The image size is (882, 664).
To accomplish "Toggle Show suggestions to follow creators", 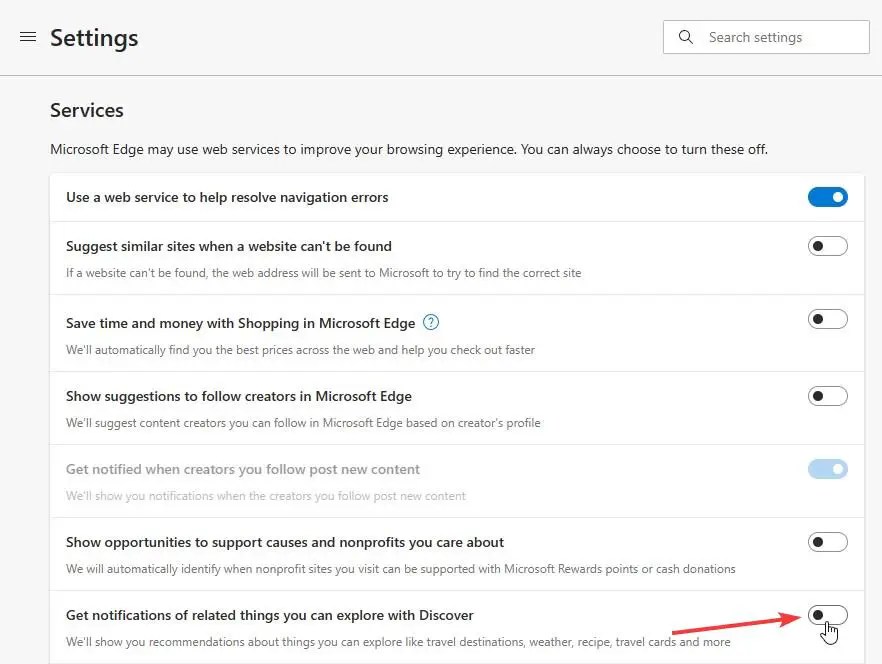I will (x=827, y=396).
